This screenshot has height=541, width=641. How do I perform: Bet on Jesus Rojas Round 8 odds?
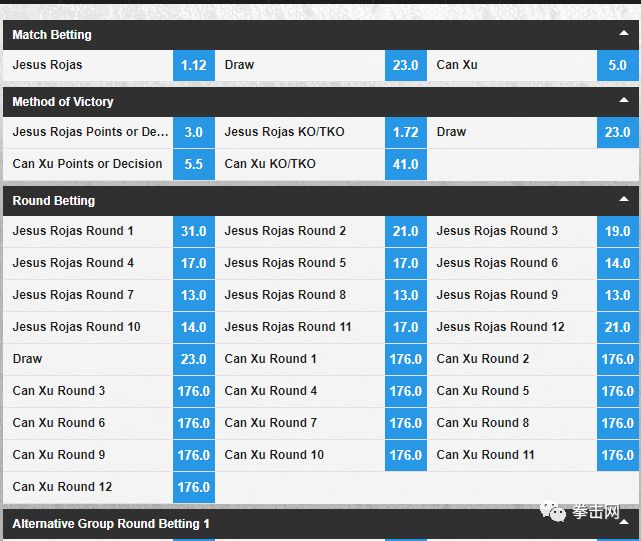[x=406, y=295]
